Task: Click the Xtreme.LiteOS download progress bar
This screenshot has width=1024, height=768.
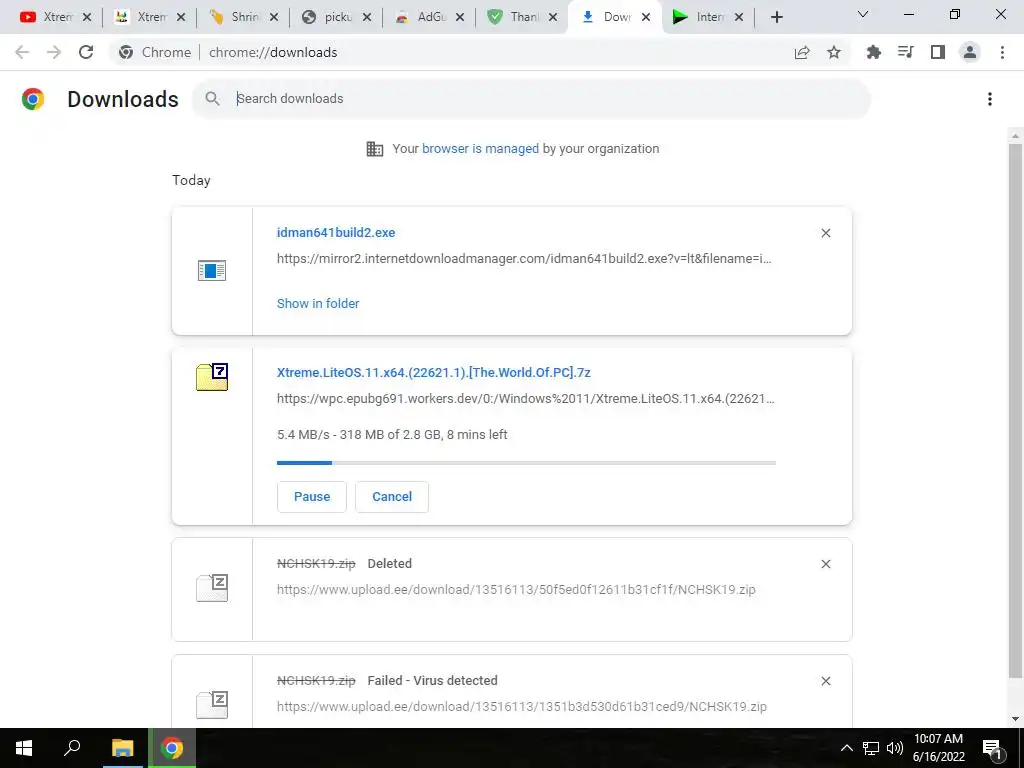Action: [526, 462]
